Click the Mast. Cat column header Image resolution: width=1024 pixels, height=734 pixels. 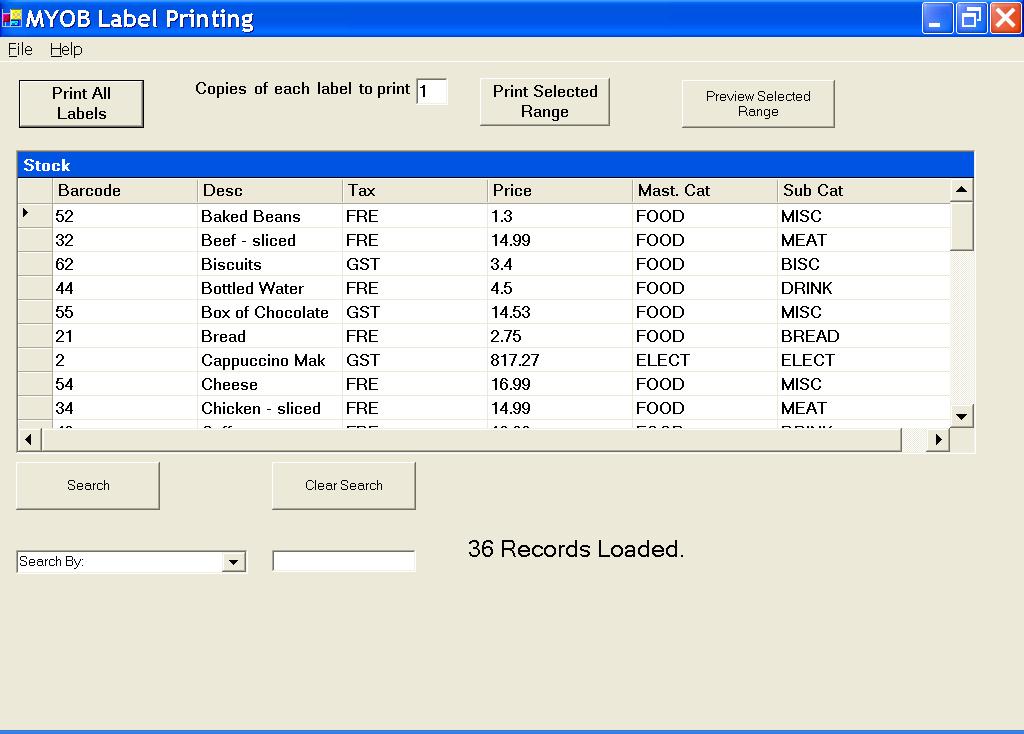pos(705,191)
